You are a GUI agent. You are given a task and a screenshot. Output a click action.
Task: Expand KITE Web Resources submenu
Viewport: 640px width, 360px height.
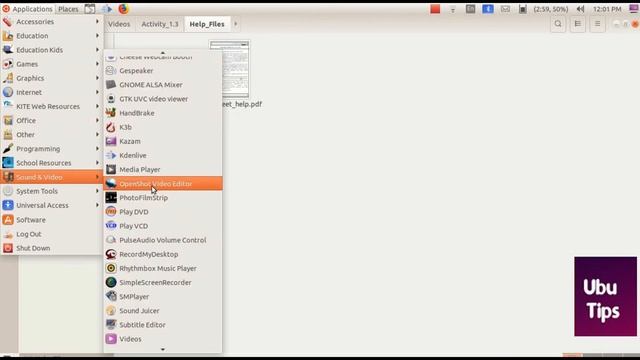51,107
